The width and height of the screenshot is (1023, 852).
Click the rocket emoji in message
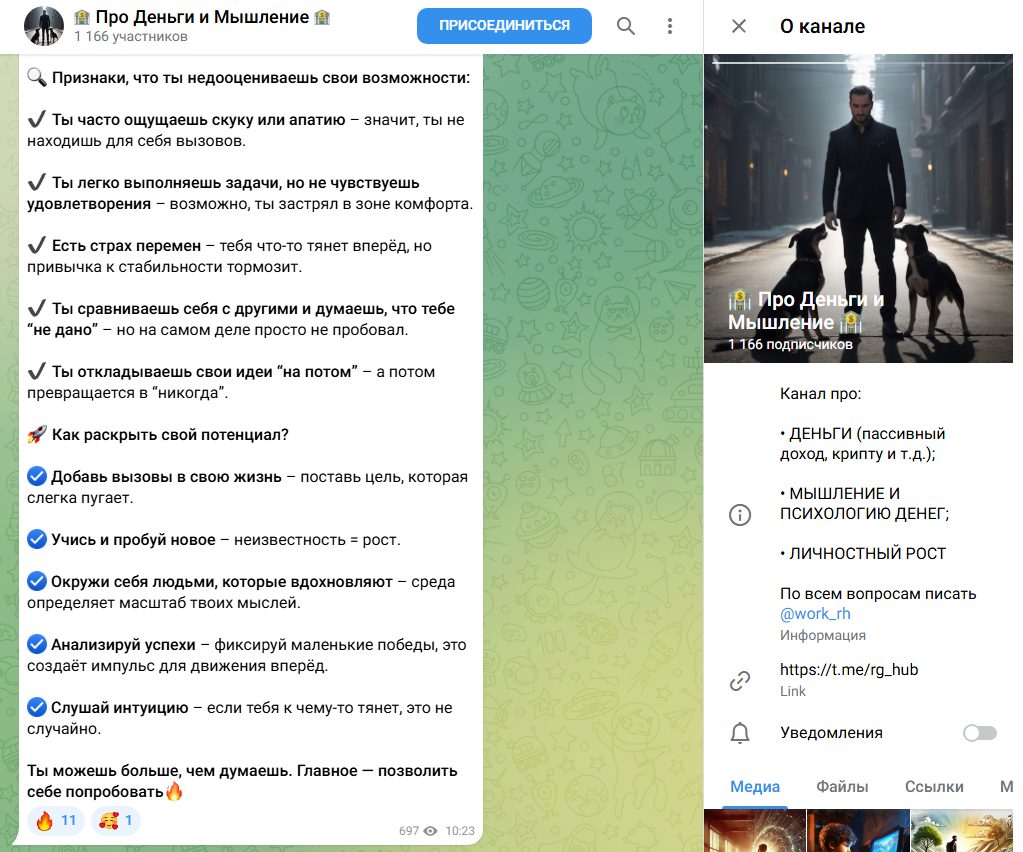click(37, 434)
